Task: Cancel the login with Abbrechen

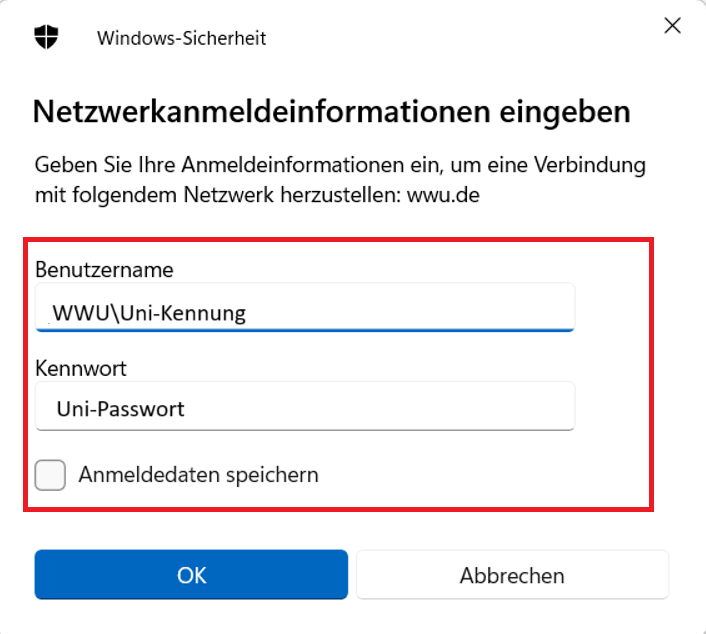Action: [512, 575]
